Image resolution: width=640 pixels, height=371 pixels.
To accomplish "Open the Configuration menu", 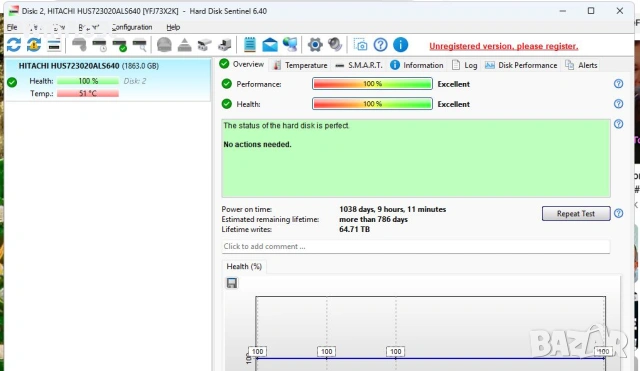I will (x=131, y=27).
